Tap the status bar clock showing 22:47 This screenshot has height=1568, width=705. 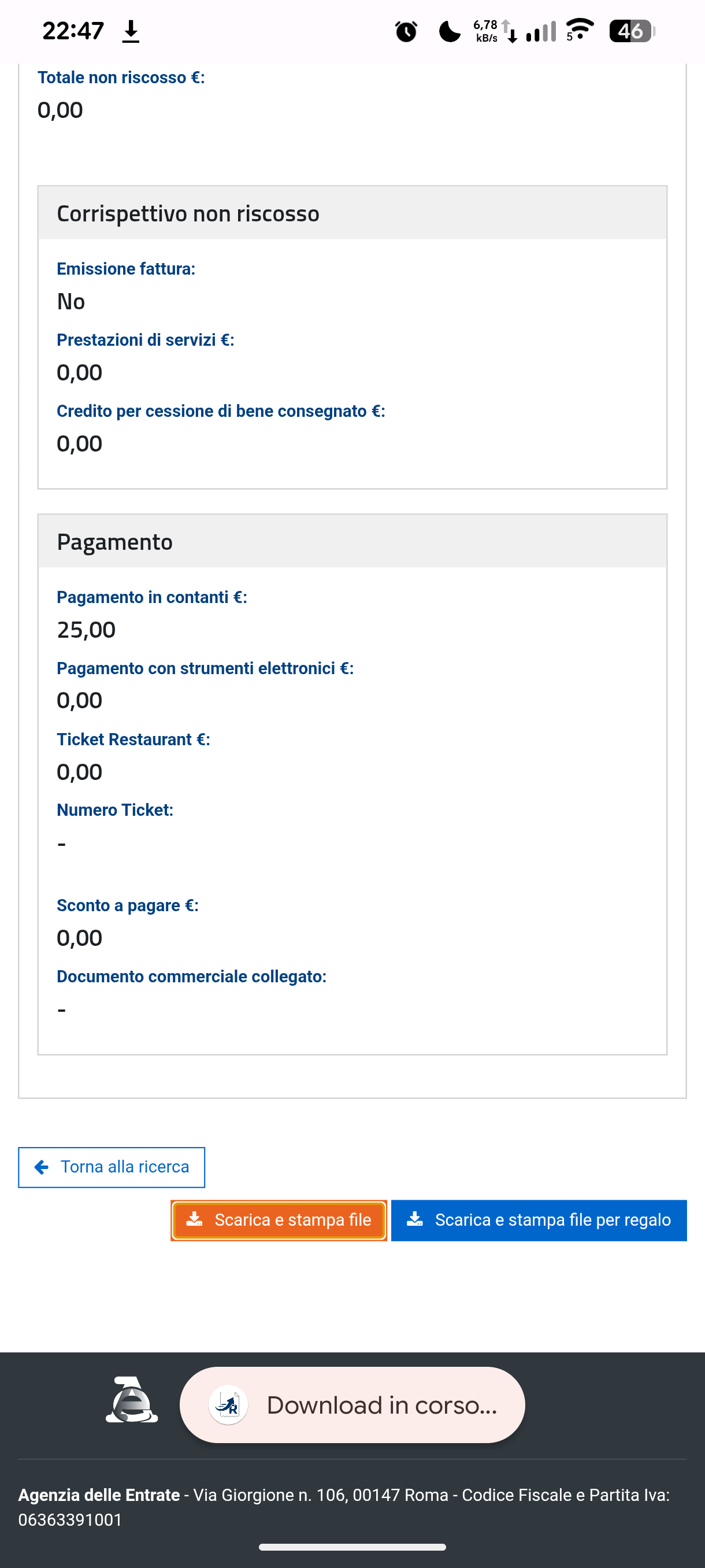(x=73, y=31)
